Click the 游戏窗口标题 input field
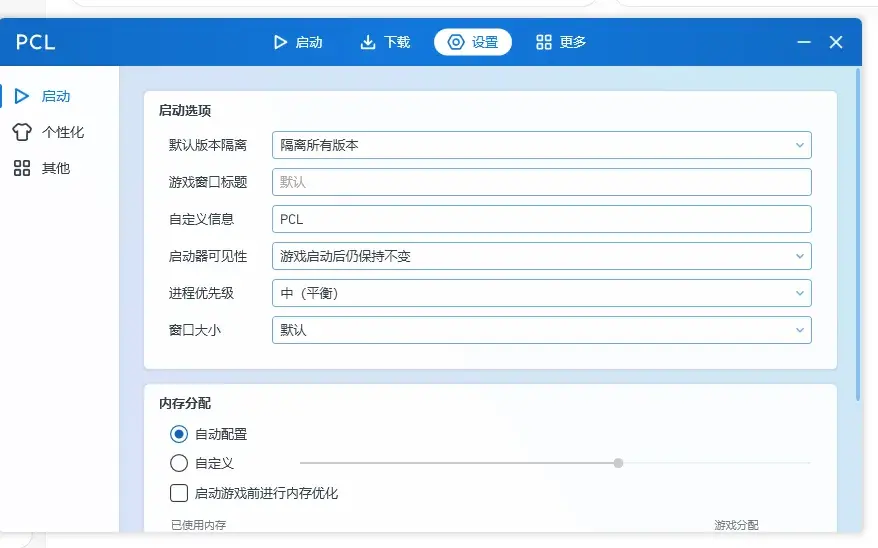The height and width of the screenshot is (548, 878). (541, 182)
